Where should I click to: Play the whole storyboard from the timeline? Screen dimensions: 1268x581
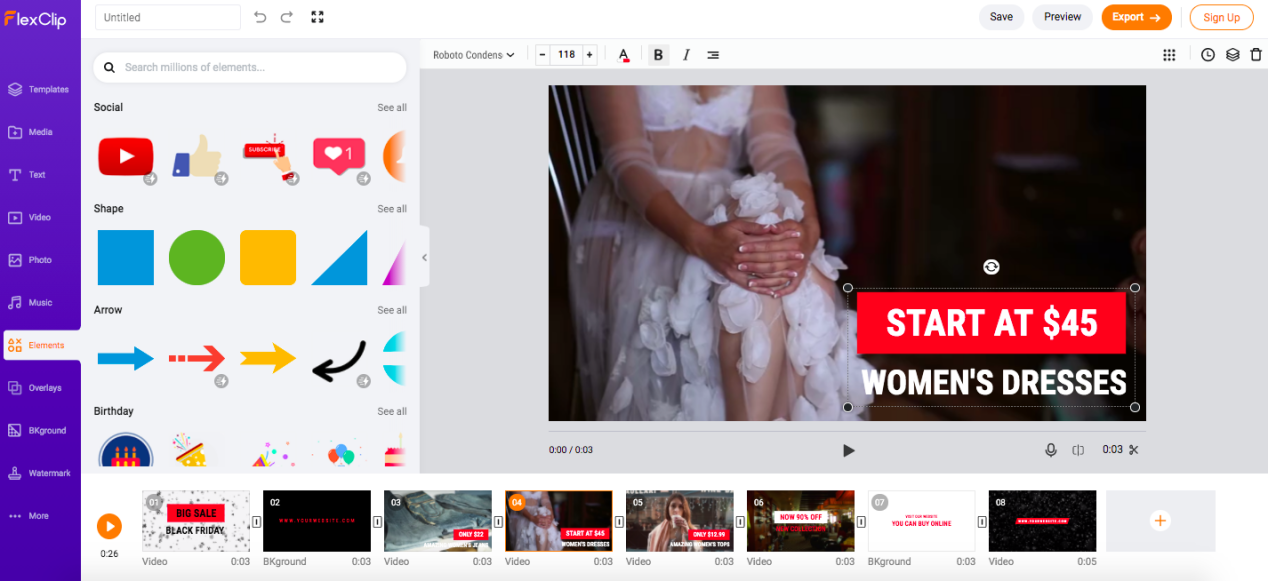point(109,526)
